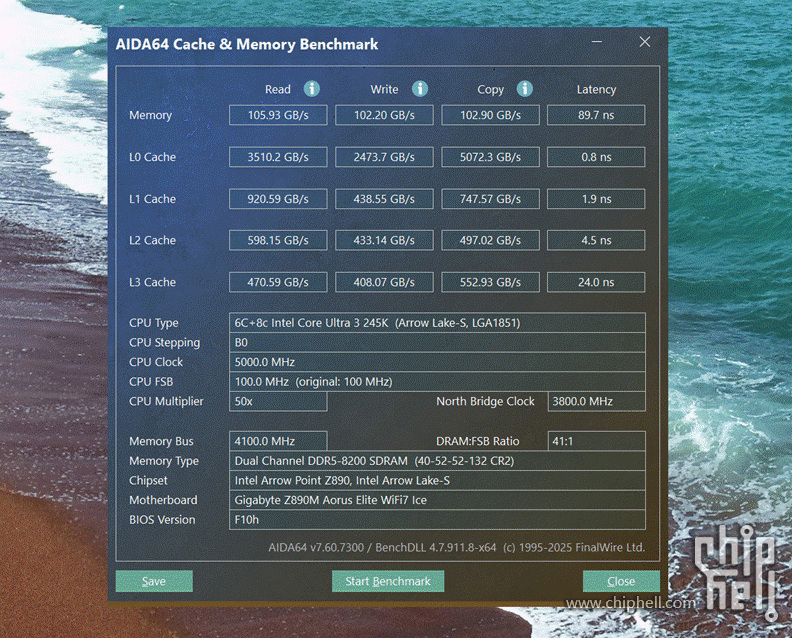
Task: Click L3 Cache Latency value 24.0 ns
Action: (x=596, y=282)
